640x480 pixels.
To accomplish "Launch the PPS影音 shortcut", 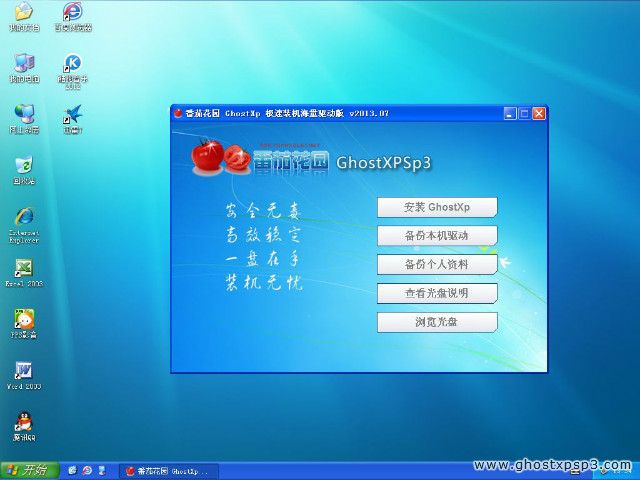I will (x=24, y=324).
